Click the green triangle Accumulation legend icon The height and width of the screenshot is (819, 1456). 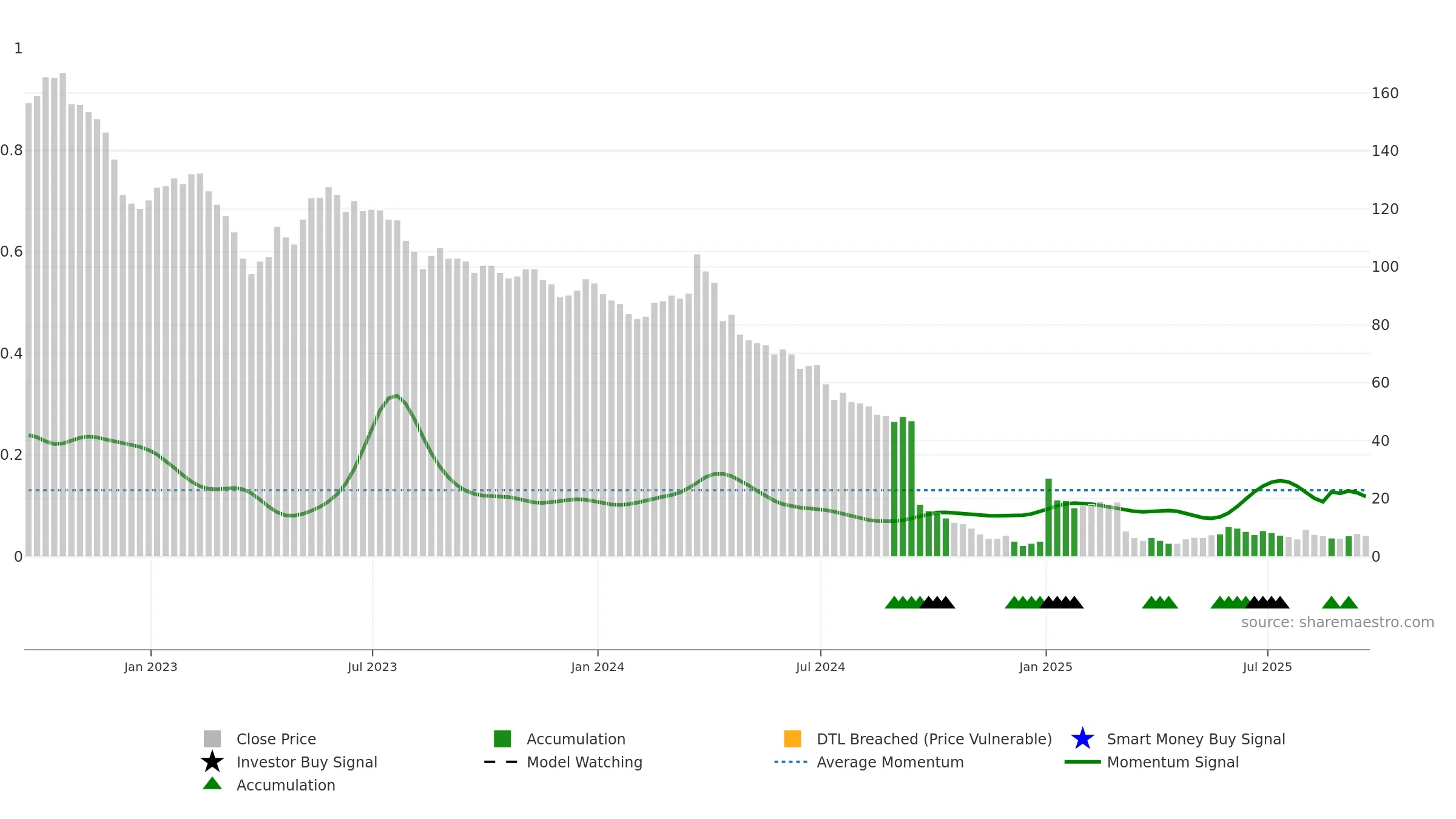[x=212, y=783]
